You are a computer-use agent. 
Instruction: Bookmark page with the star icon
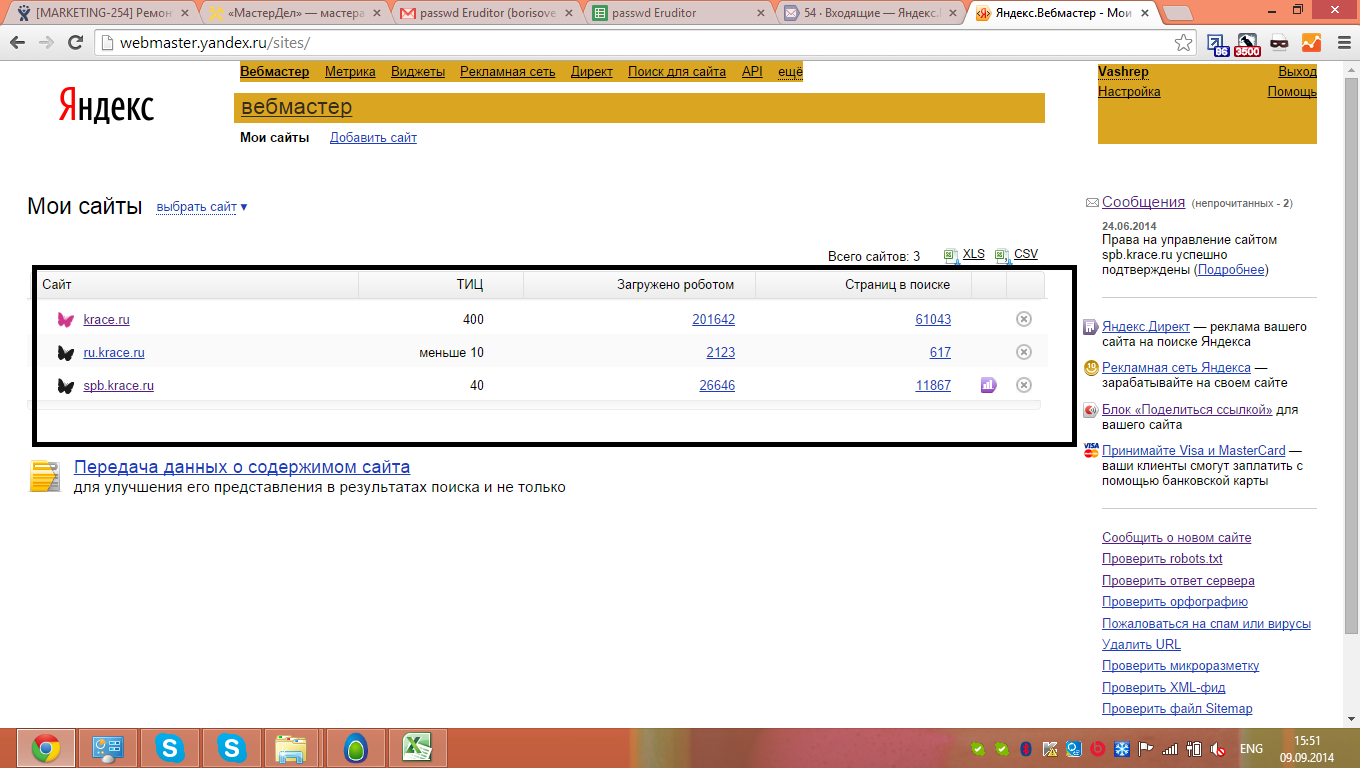(x=1184, y=43)
